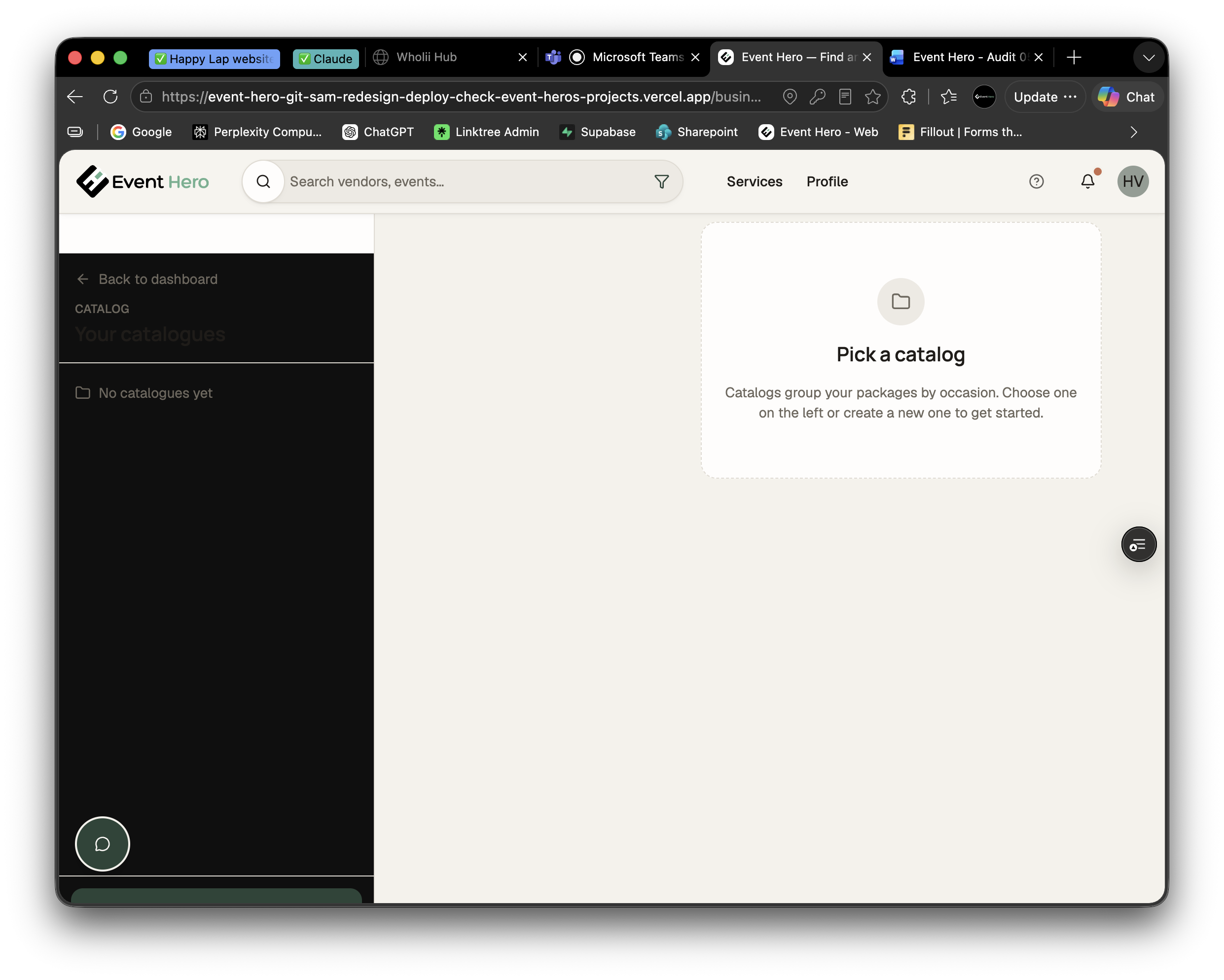This screenshot has width=1224, height=980.
Task: Click the floating checklist toggle button
Action: (x=1138, y=544)
